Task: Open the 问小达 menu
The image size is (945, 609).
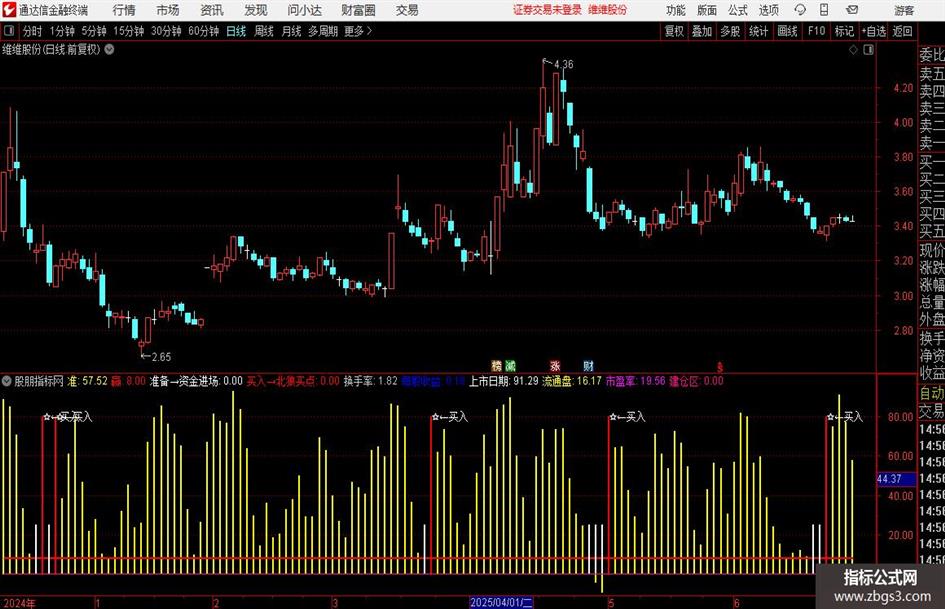Action: coord(304,10)
